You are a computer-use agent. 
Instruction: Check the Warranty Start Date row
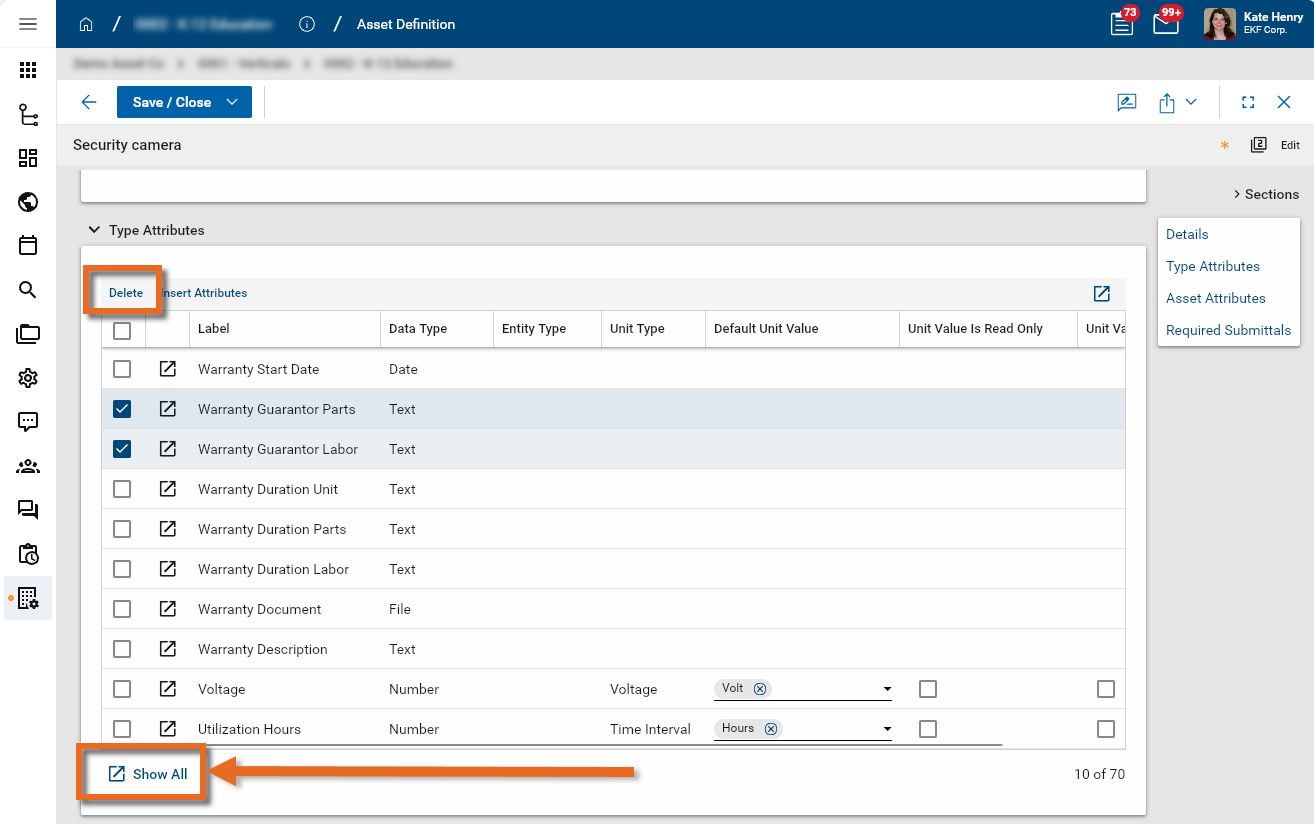pyautogui.click(x=122, y=369)
